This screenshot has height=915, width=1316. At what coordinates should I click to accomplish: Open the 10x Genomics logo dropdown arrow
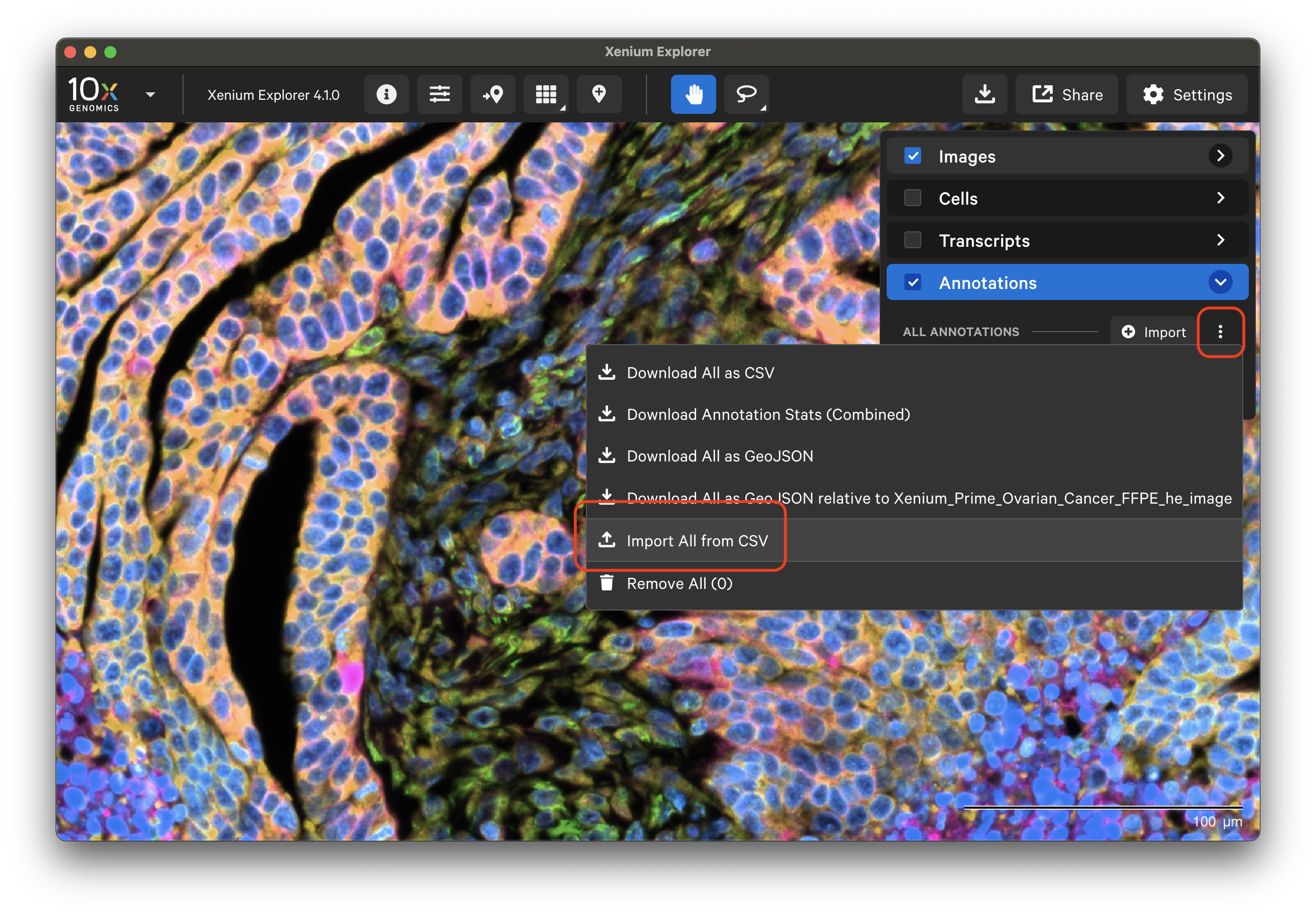(151, 95)
